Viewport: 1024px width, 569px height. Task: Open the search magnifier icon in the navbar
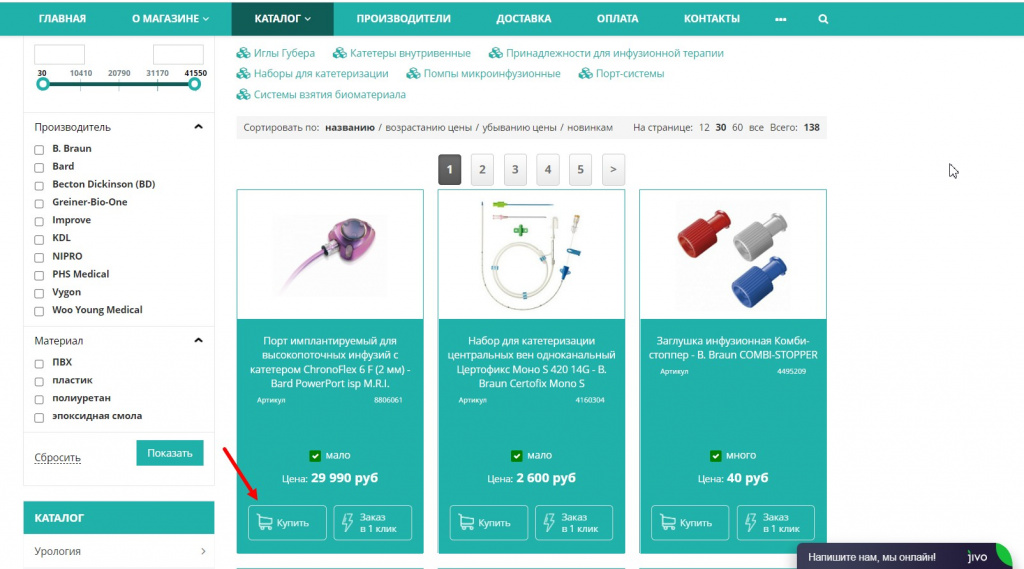pyautogui.click(x=823, y=19)
